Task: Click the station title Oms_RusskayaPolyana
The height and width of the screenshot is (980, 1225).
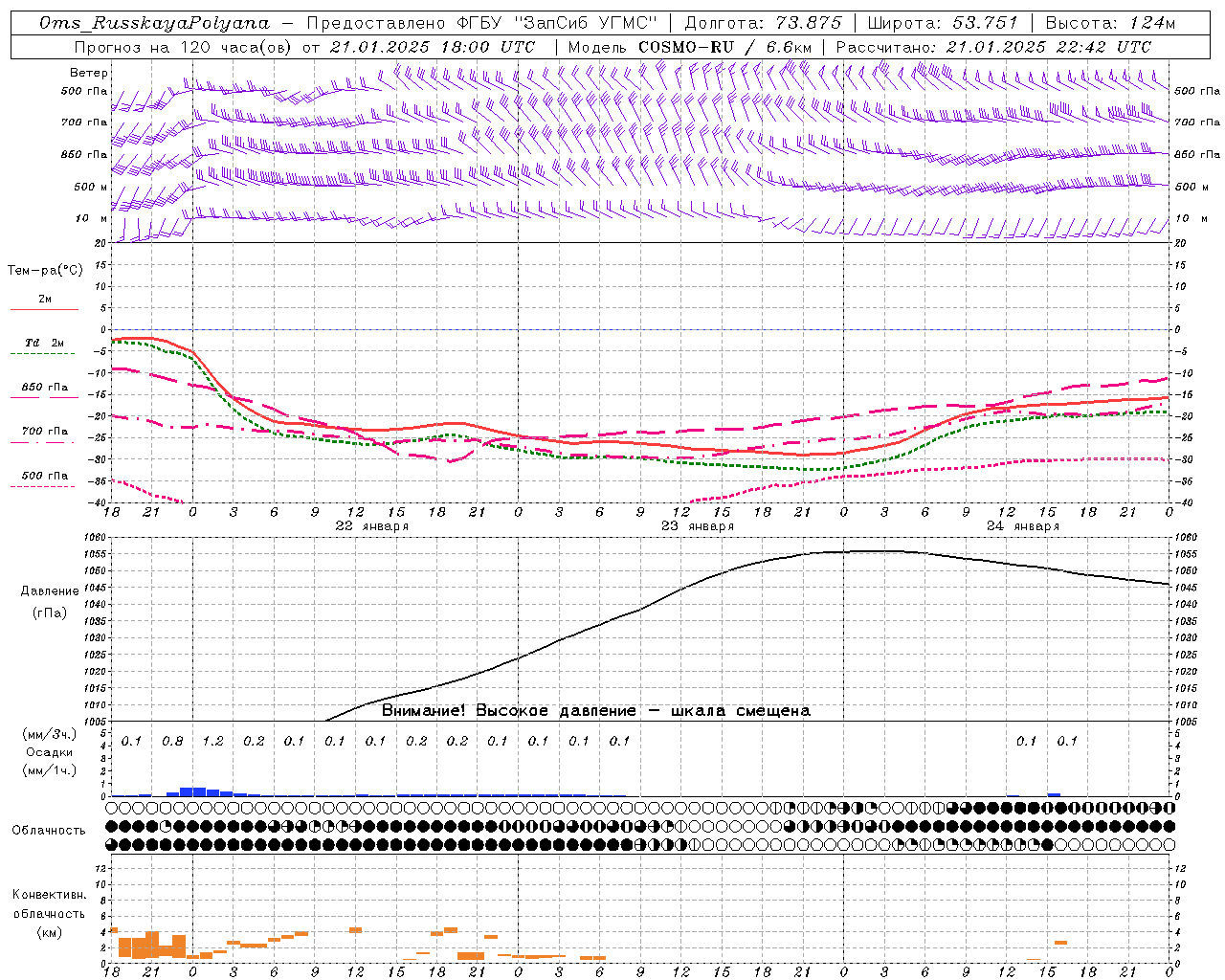Action: [155, 23]
